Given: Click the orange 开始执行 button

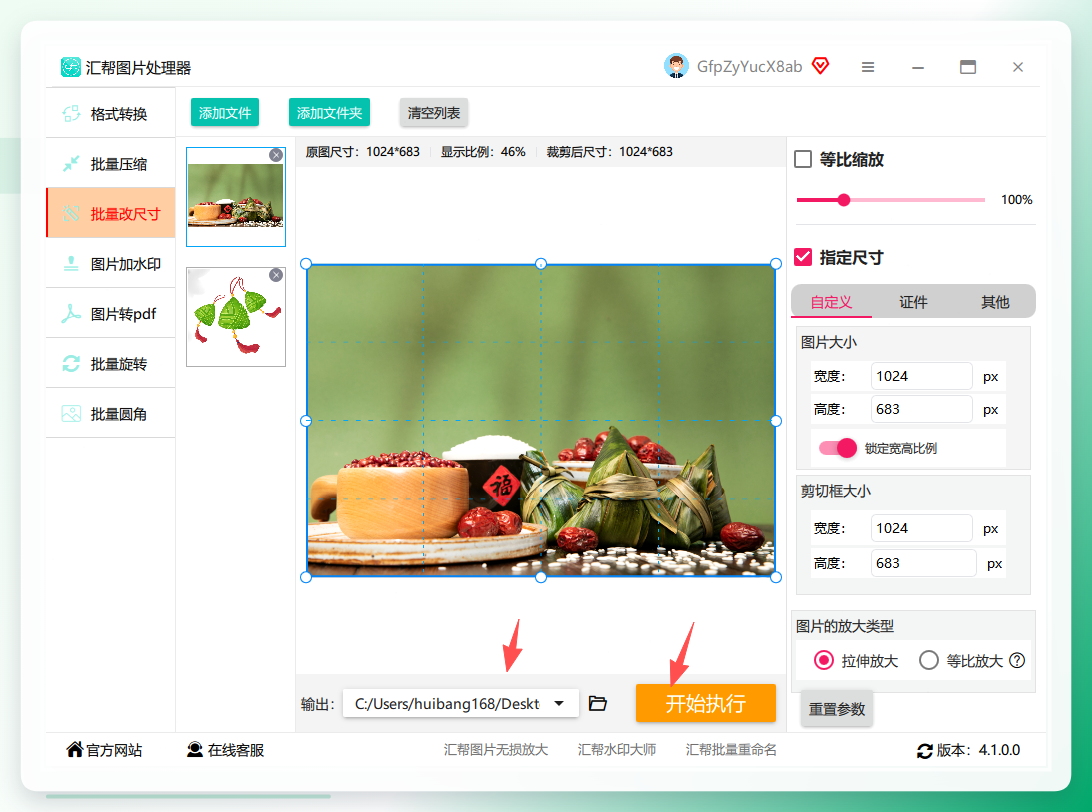Looking at the screenshot, I should tap(705, 703).
